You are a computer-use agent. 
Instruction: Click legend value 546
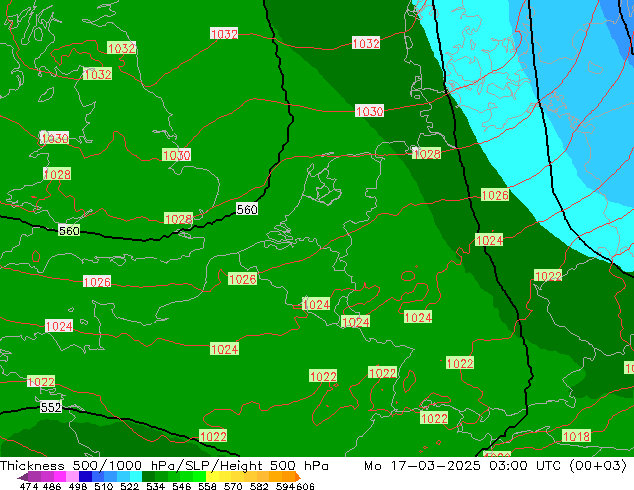[x=181, y=486]
